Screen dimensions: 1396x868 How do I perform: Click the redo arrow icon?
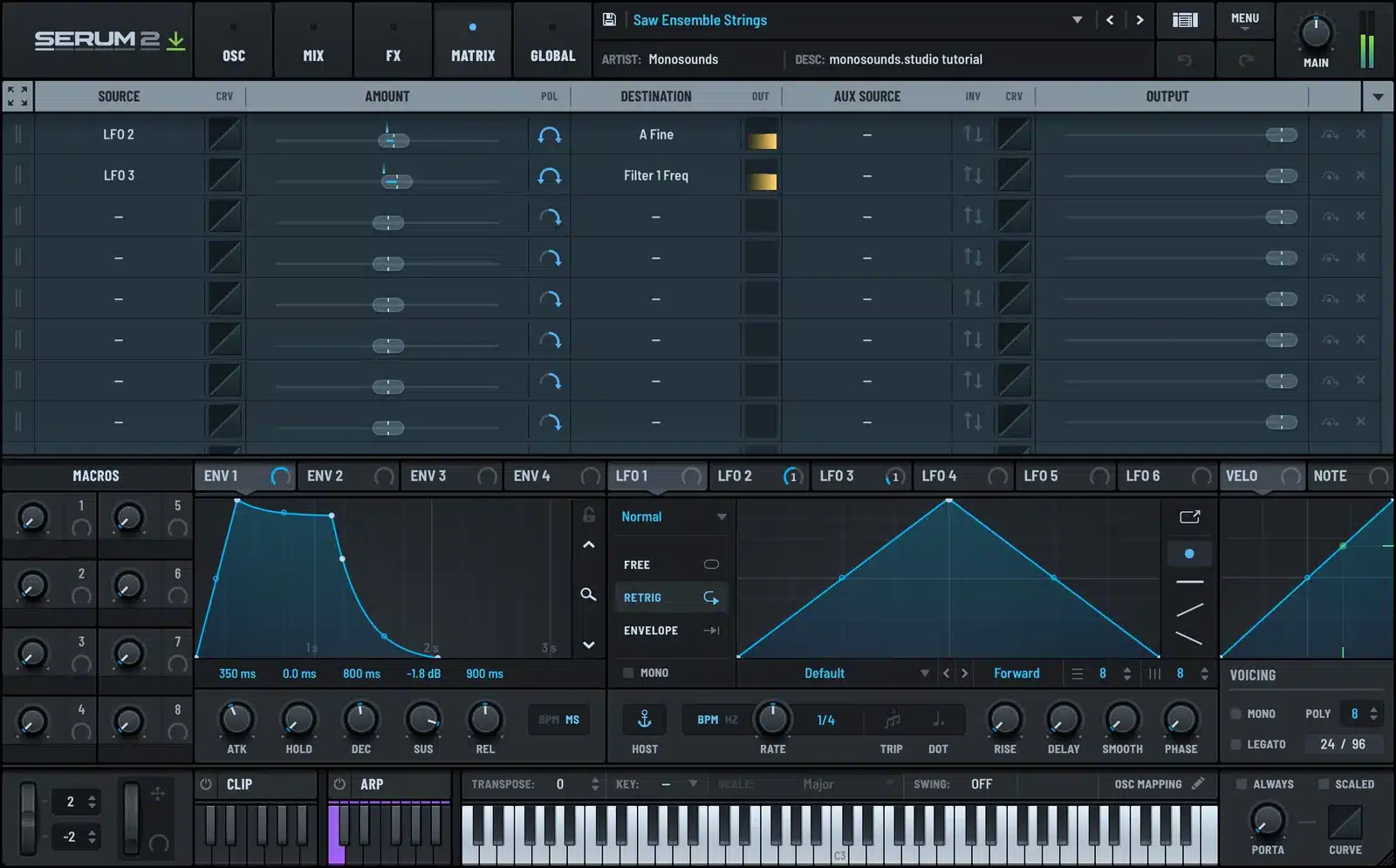tap(1246, 59)
